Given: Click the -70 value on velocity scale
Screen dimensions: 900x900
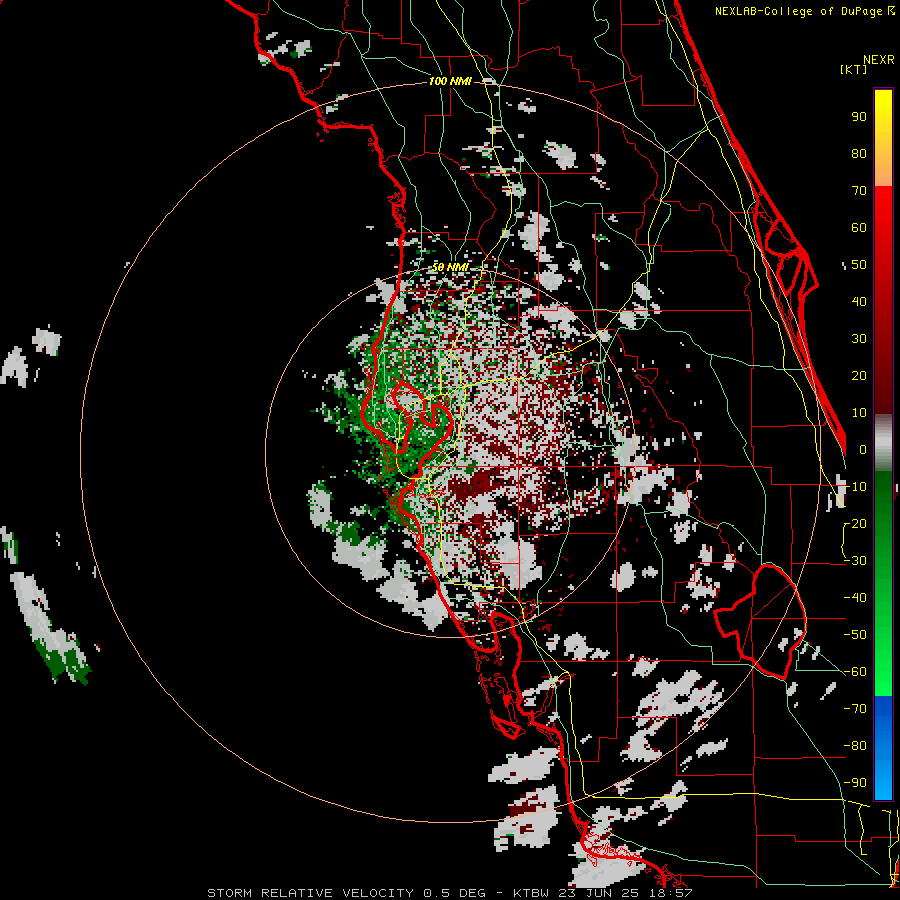Looking at the screenshot, I should [855, 709].
